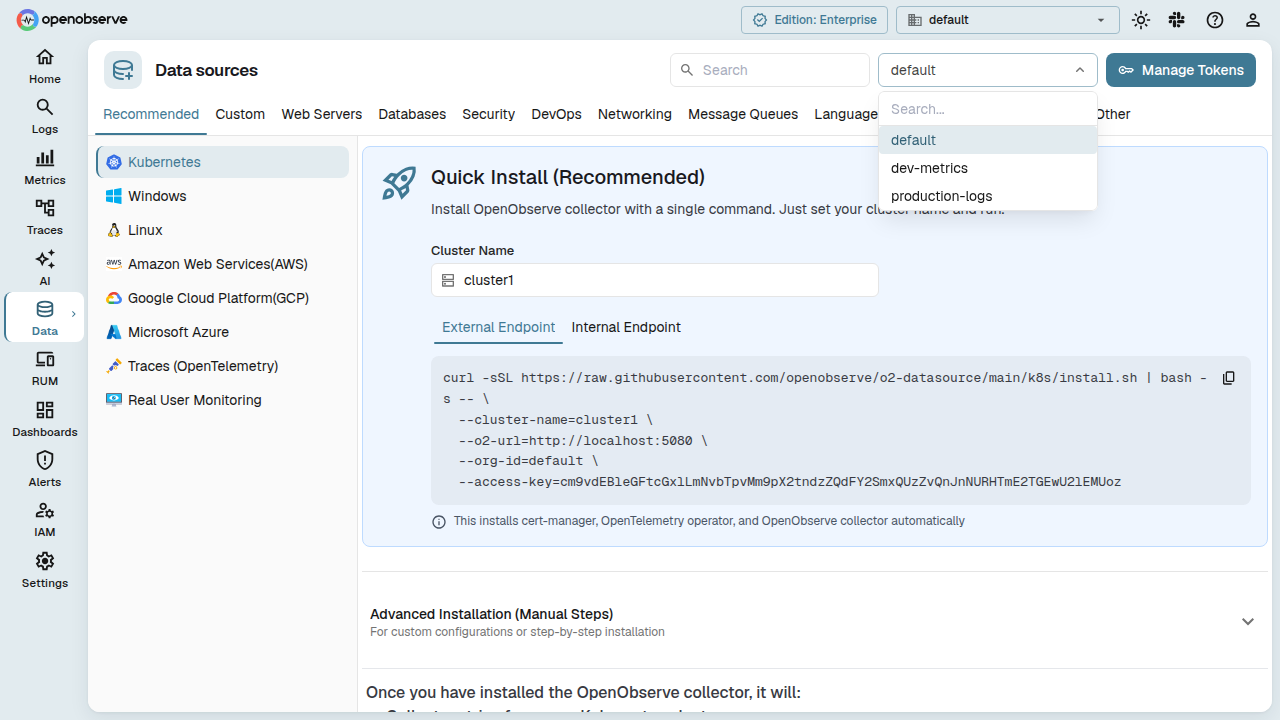Viewport: 1280px width, 720px height.
Task: Select Kubernetes data source
Action: click(222, 162)
